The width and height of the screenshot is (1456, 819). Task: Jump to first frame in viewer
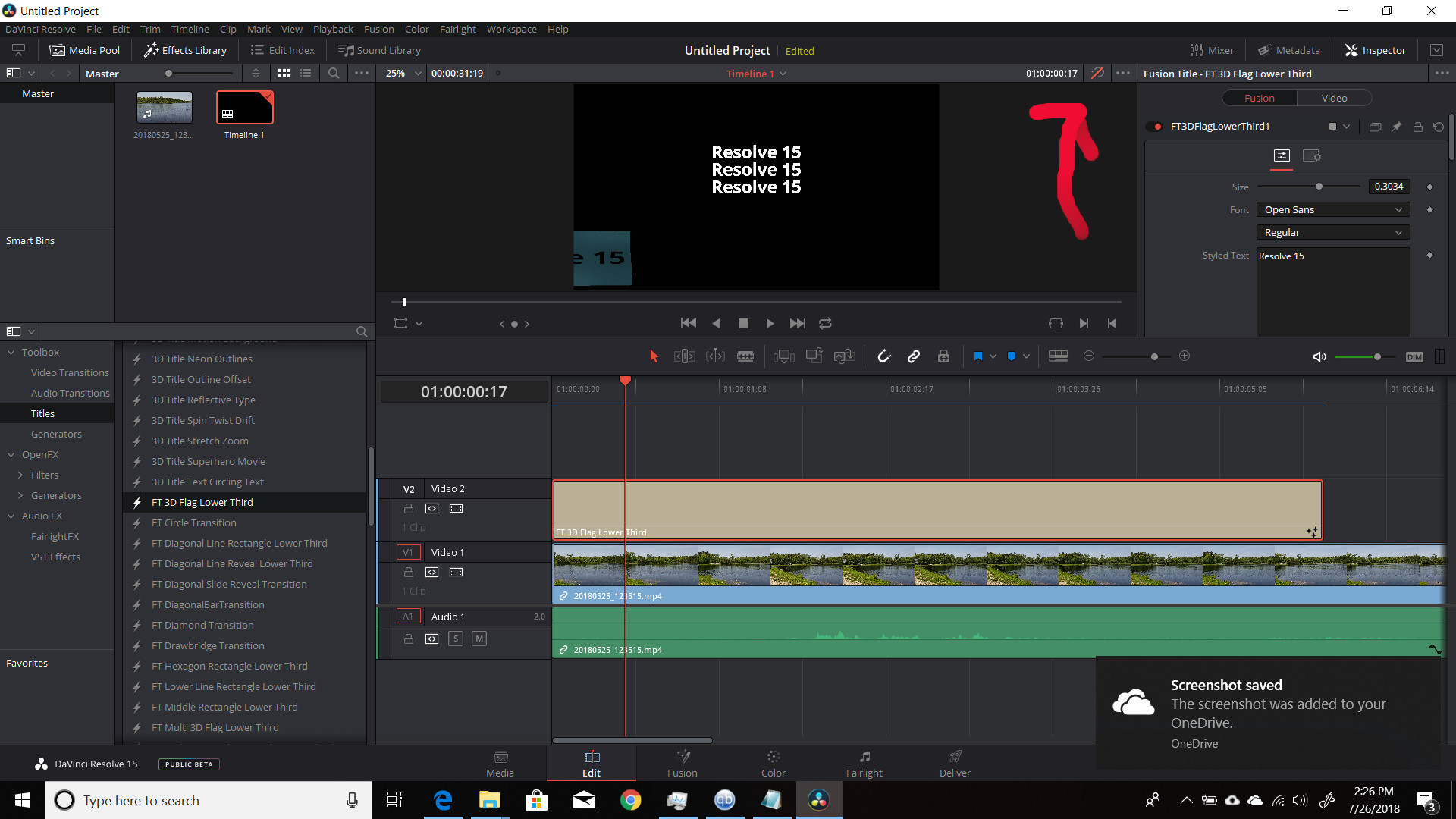pos(689,323)
